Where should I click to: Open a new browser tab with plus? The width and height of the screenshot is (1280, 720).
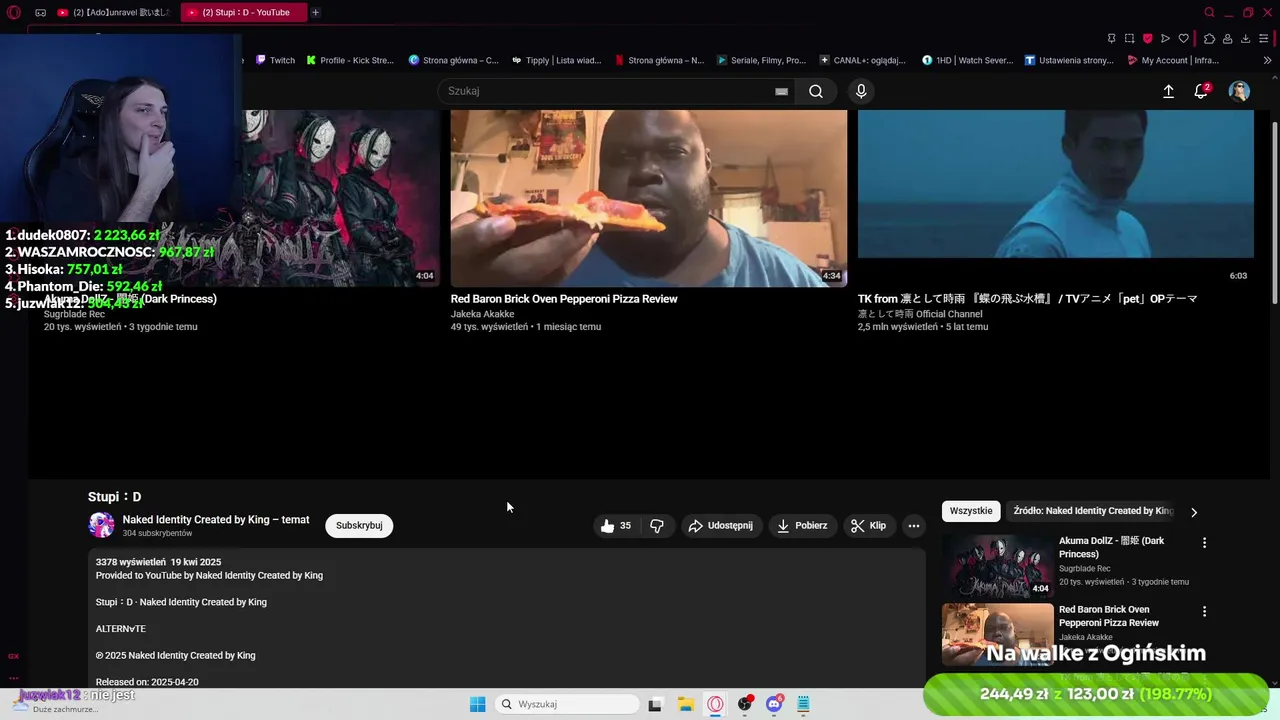coord(315,13)
